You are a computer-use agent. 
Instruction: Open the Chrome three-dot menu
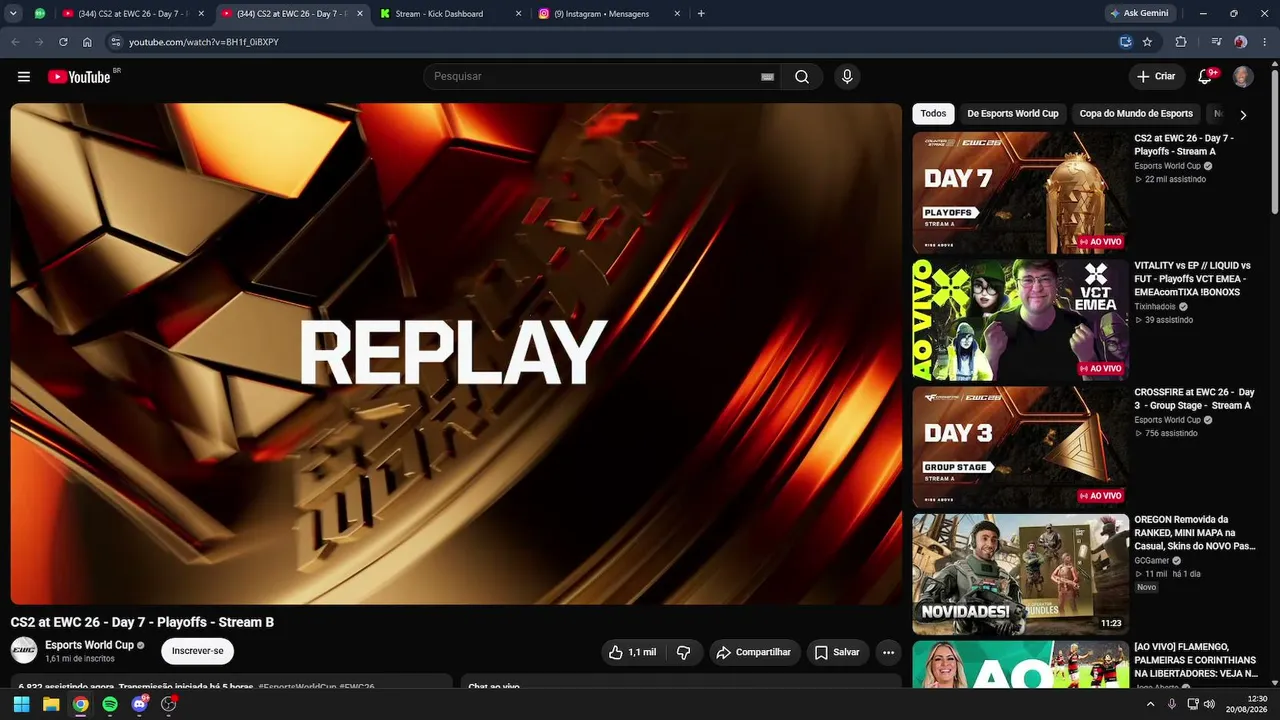point(1263,42)
